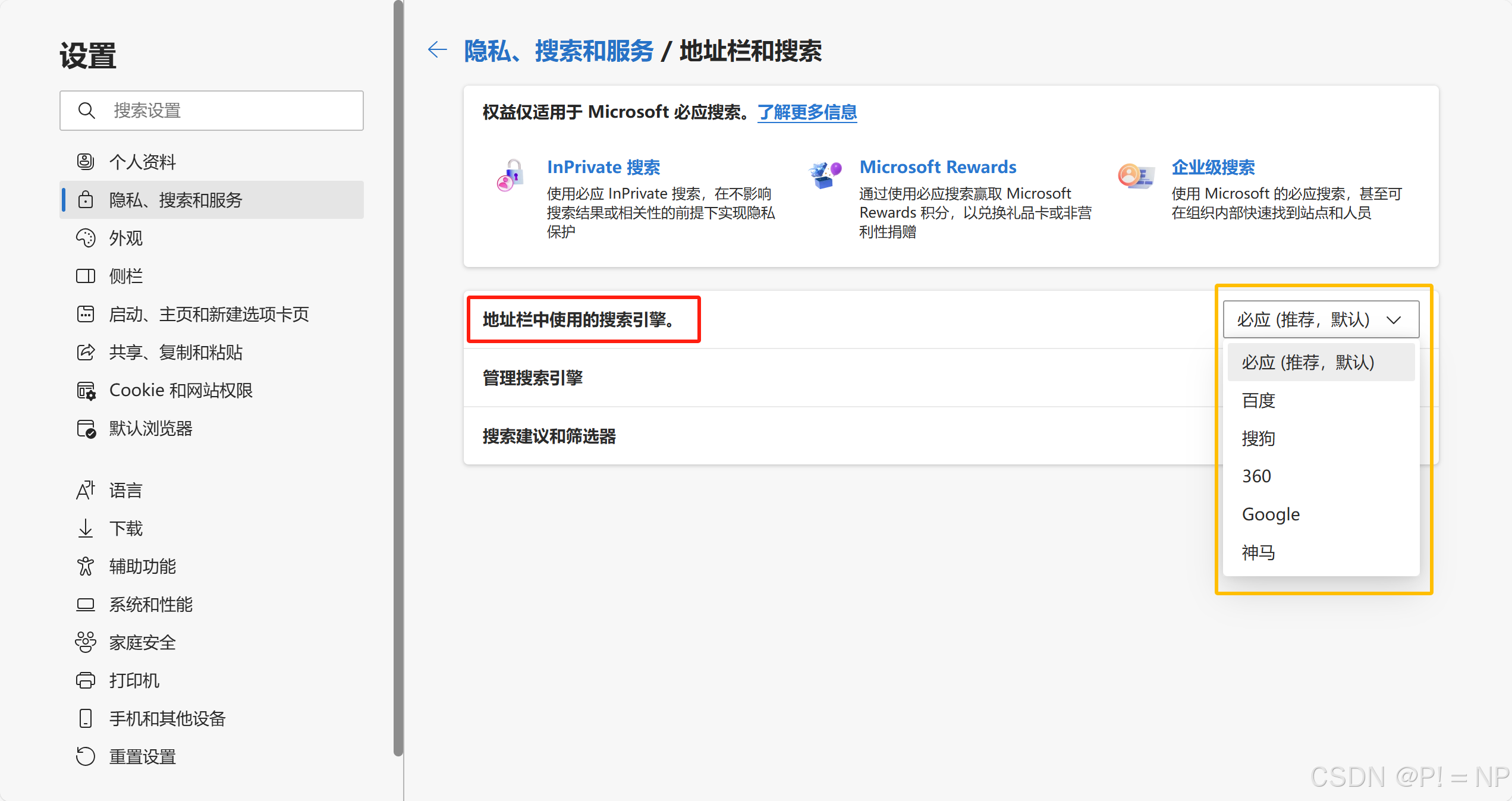Click the palette icon for 外观
This screenshot has height=801, width=1512.
click(86, 238)
